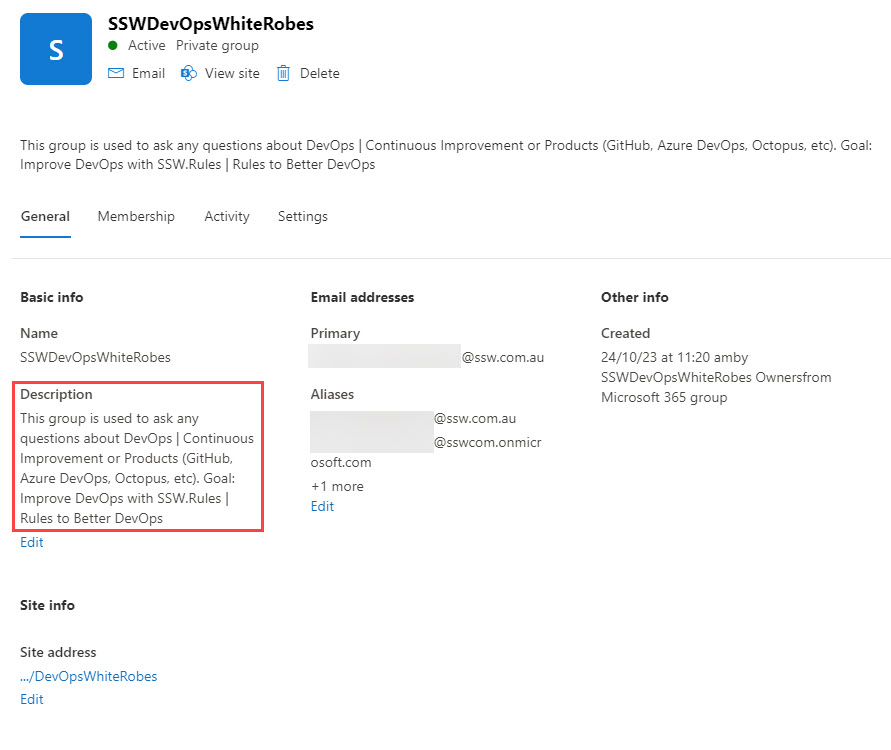
Task: Switch to the General tab
Action: [45, 216]
